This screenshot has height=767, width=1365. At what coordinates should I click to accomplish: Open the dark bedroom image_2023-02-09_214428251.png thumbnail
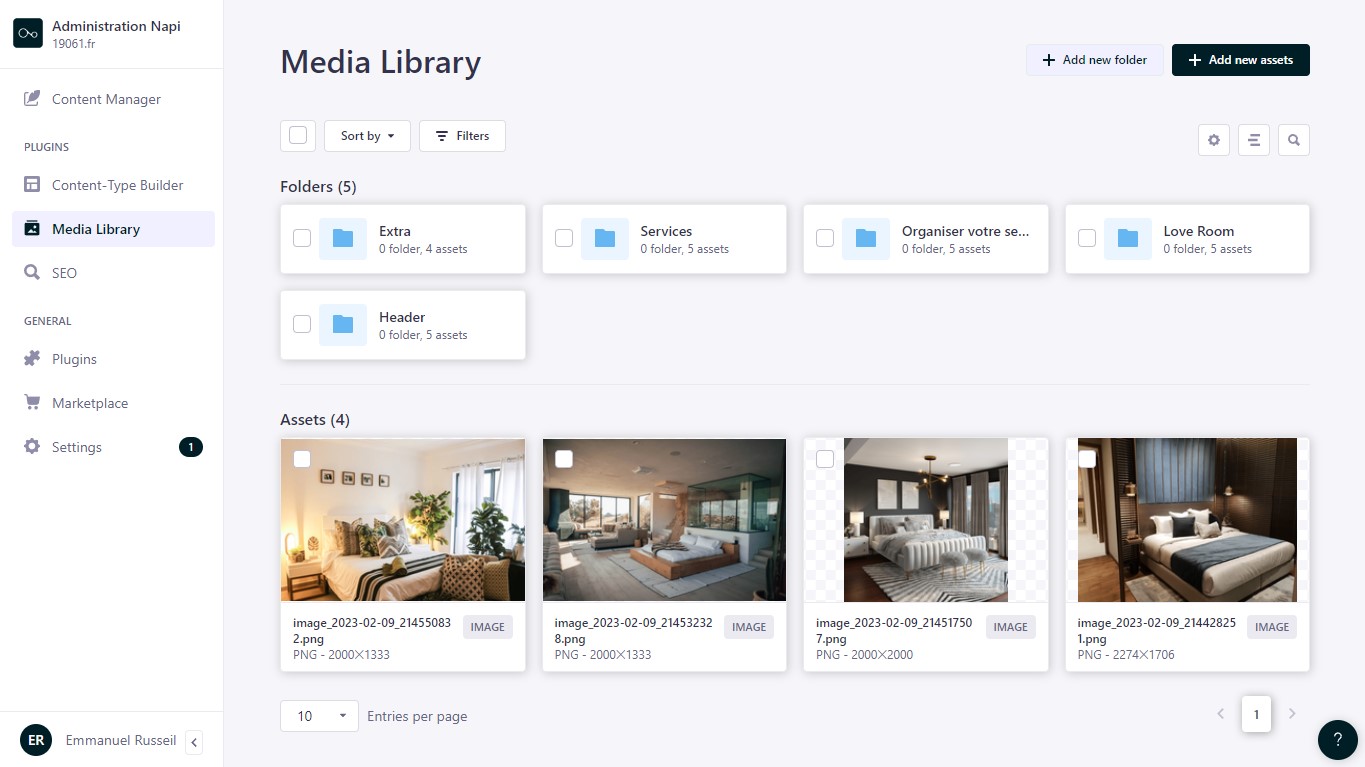click(x=1187, y=520)
